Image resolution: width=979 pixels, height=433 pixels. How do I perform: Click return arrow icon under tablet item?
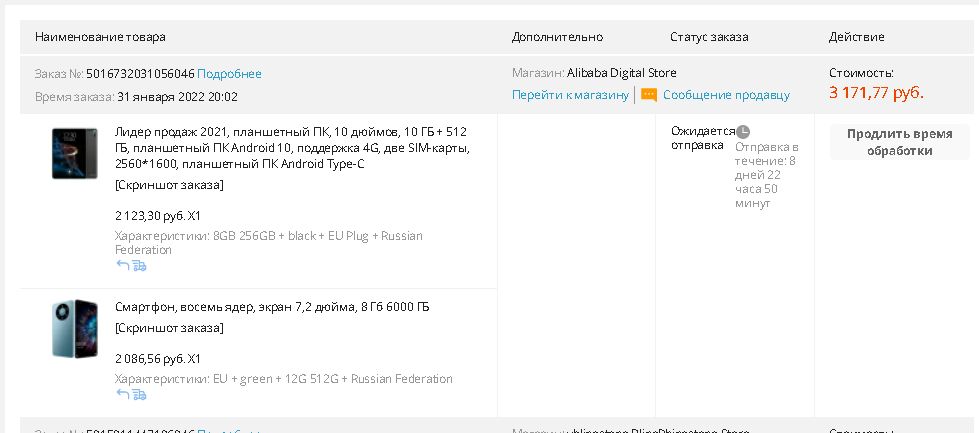click(122, 265)
